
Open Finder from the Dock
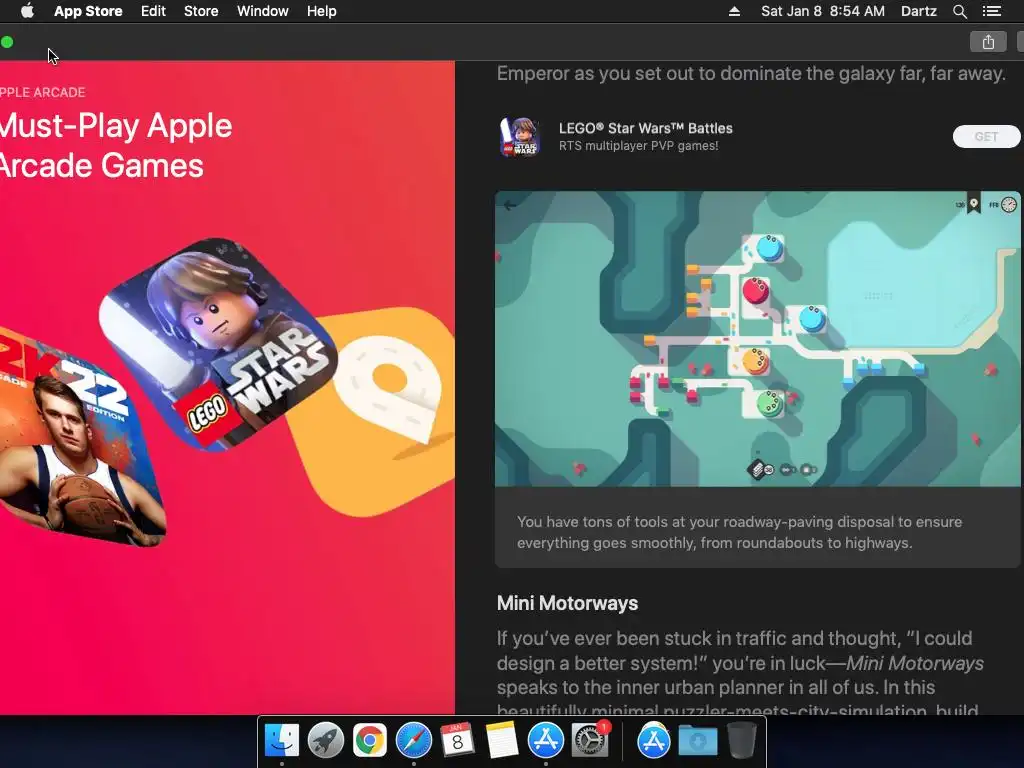click(x=281, y=740)
